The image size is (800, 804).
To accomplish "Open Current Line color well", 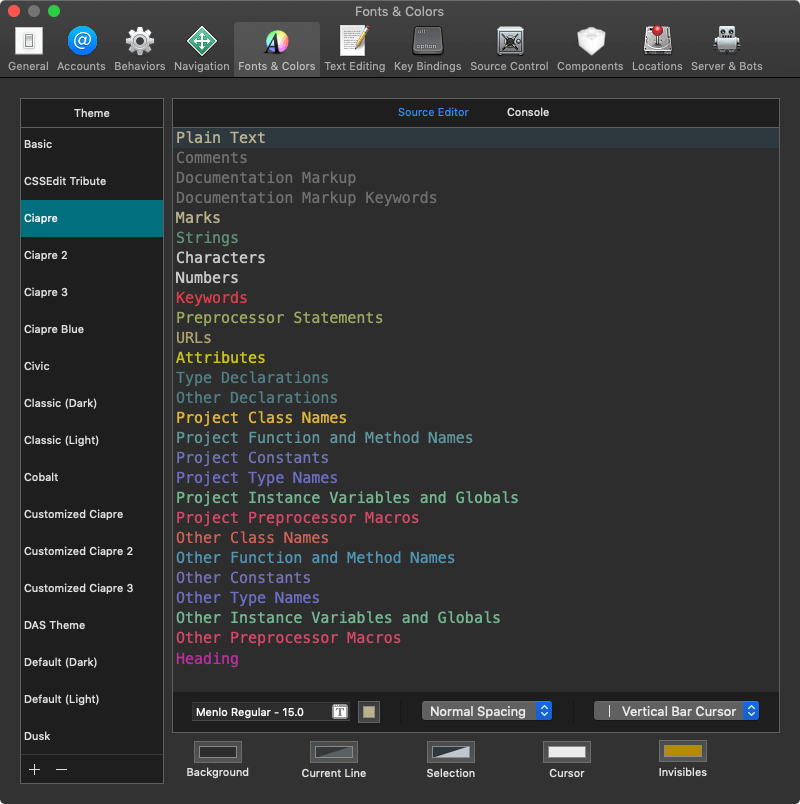I will click(x=334, y=752).
